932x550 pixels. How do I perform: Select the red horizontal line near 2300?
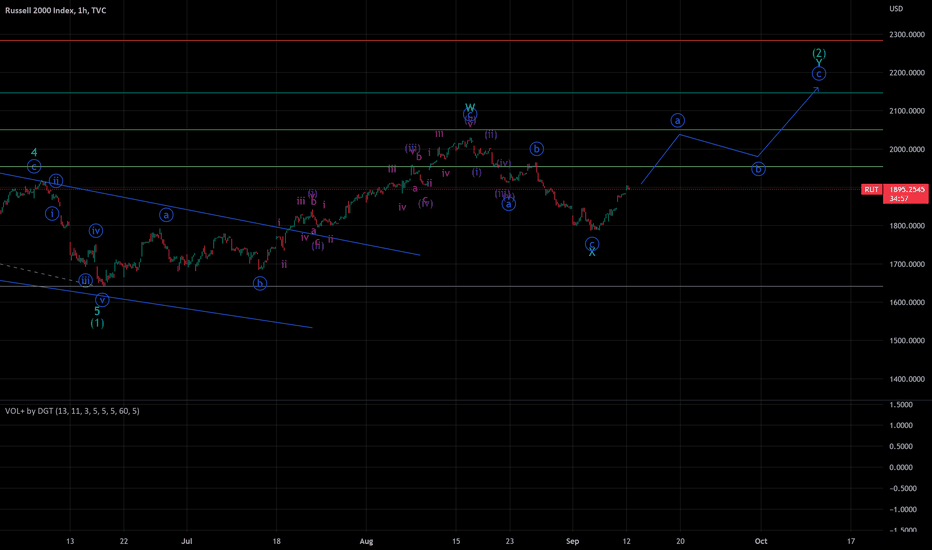(x=441, y=40)
